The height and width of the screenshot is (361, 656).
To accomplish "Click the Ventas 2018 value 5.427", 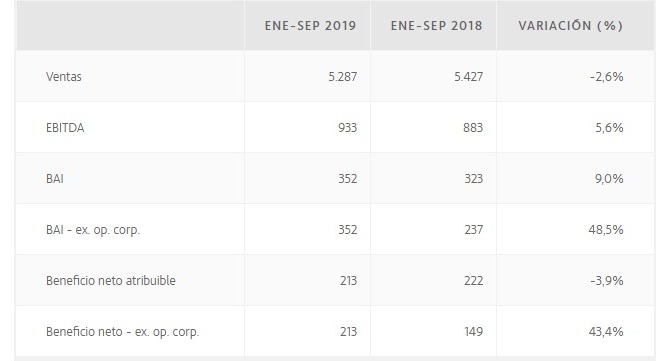I will pyautogui.click(x=469, y=77).
